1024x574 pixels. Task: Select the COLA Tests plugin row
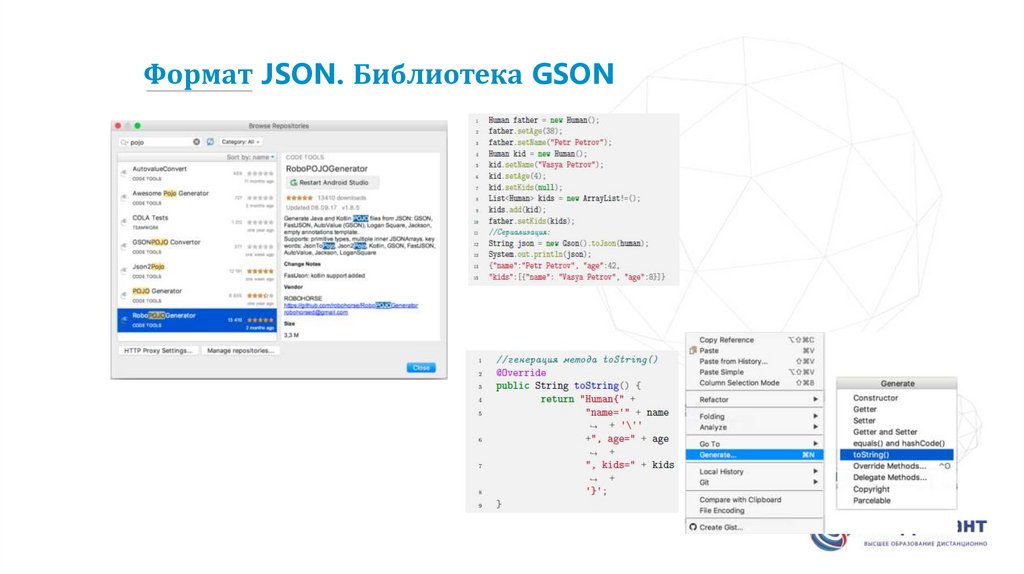click(x=197, y=222)
